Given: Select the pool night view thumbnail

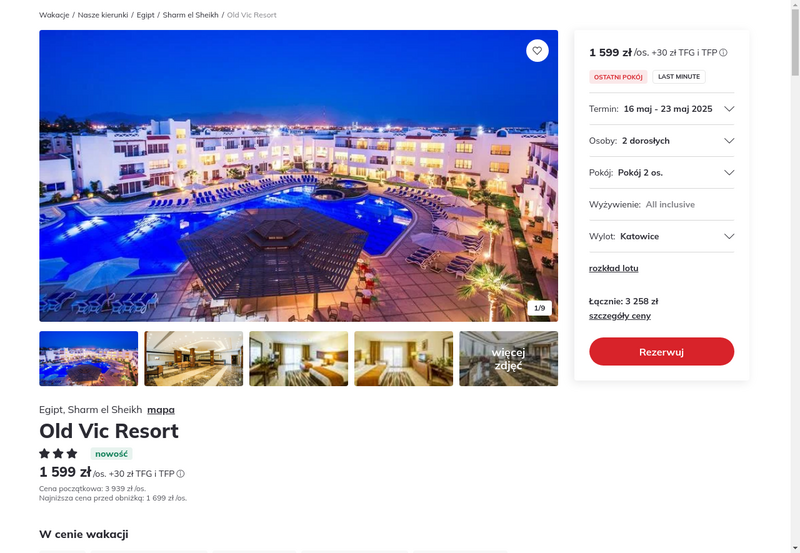Looking at the screenshot, I should (89, 359).
